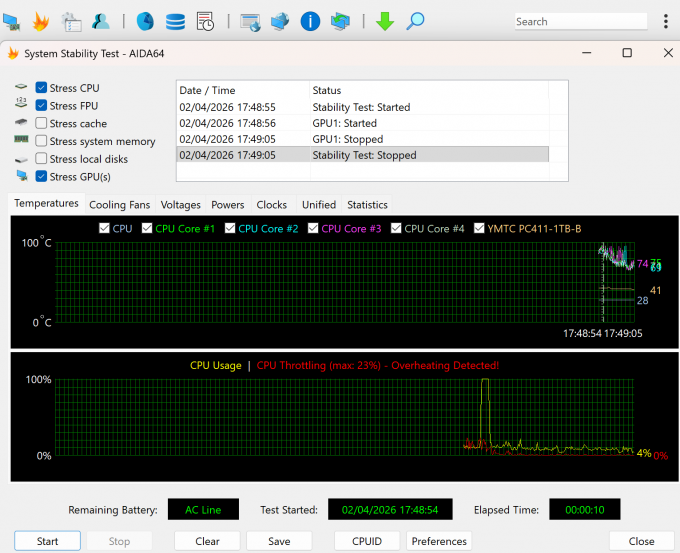This screenshot has height=553, width=680.
Task: Select the Temperatures tab
Action: tap(46, 203)
